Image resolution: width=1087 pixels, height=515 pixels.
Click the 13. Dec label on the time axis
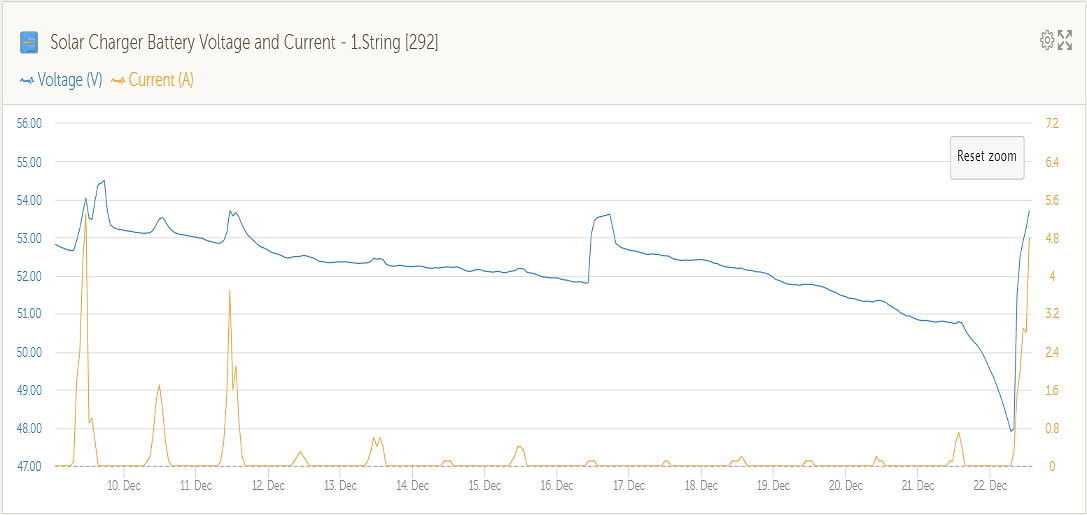pos(340,486)
